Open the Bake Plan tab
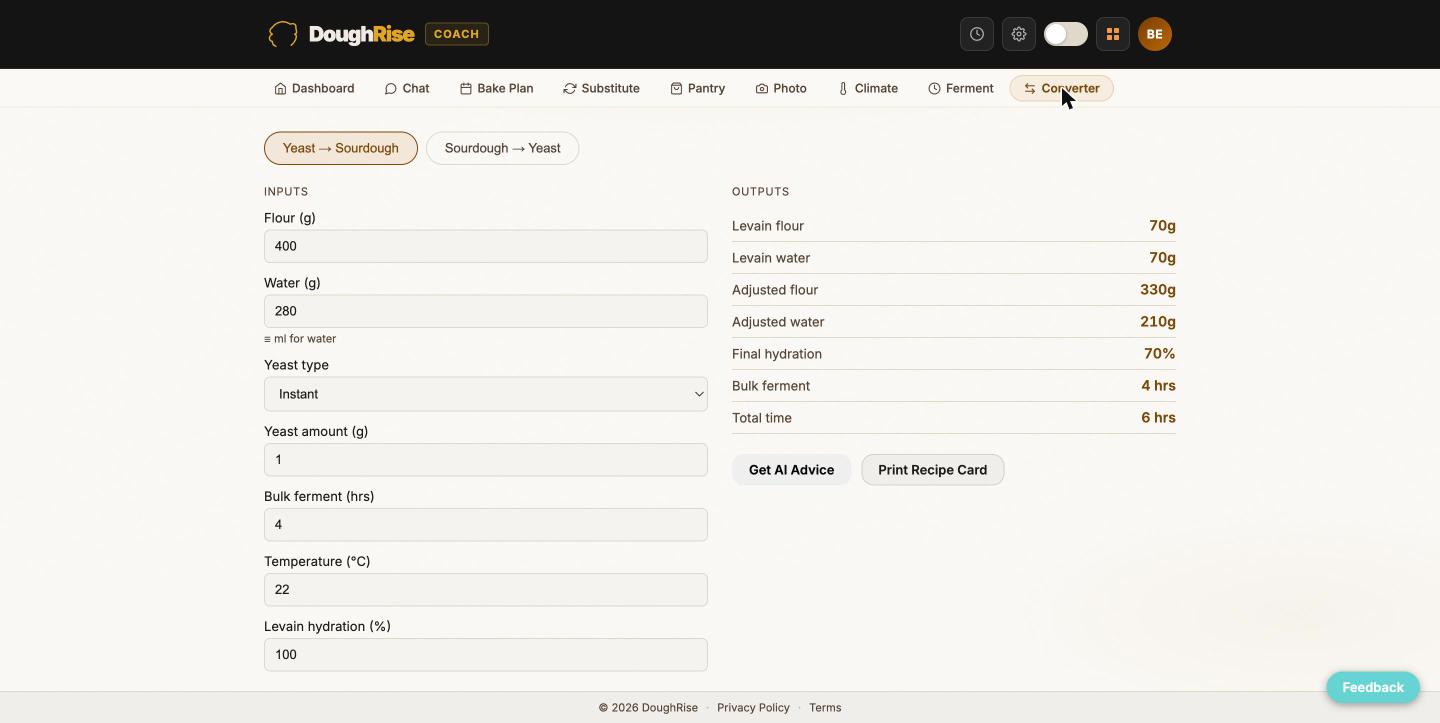The height and width of the screenshot is (723, 1440). click(x=496, y=88)
